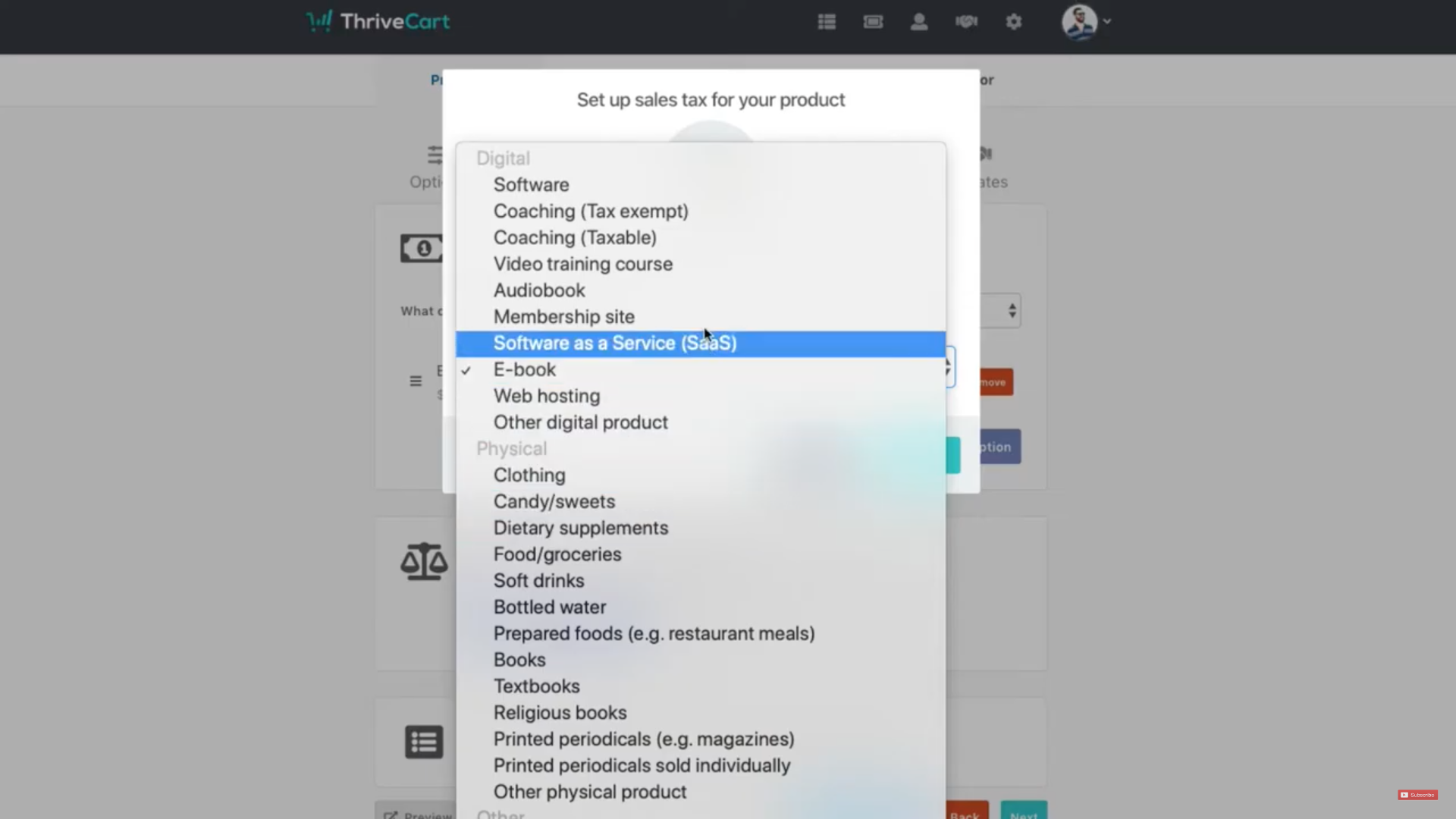Click the Next button to proceed
Image resolution: width=1456 pixels, height=819 pixels.
tap(1025, 813)
